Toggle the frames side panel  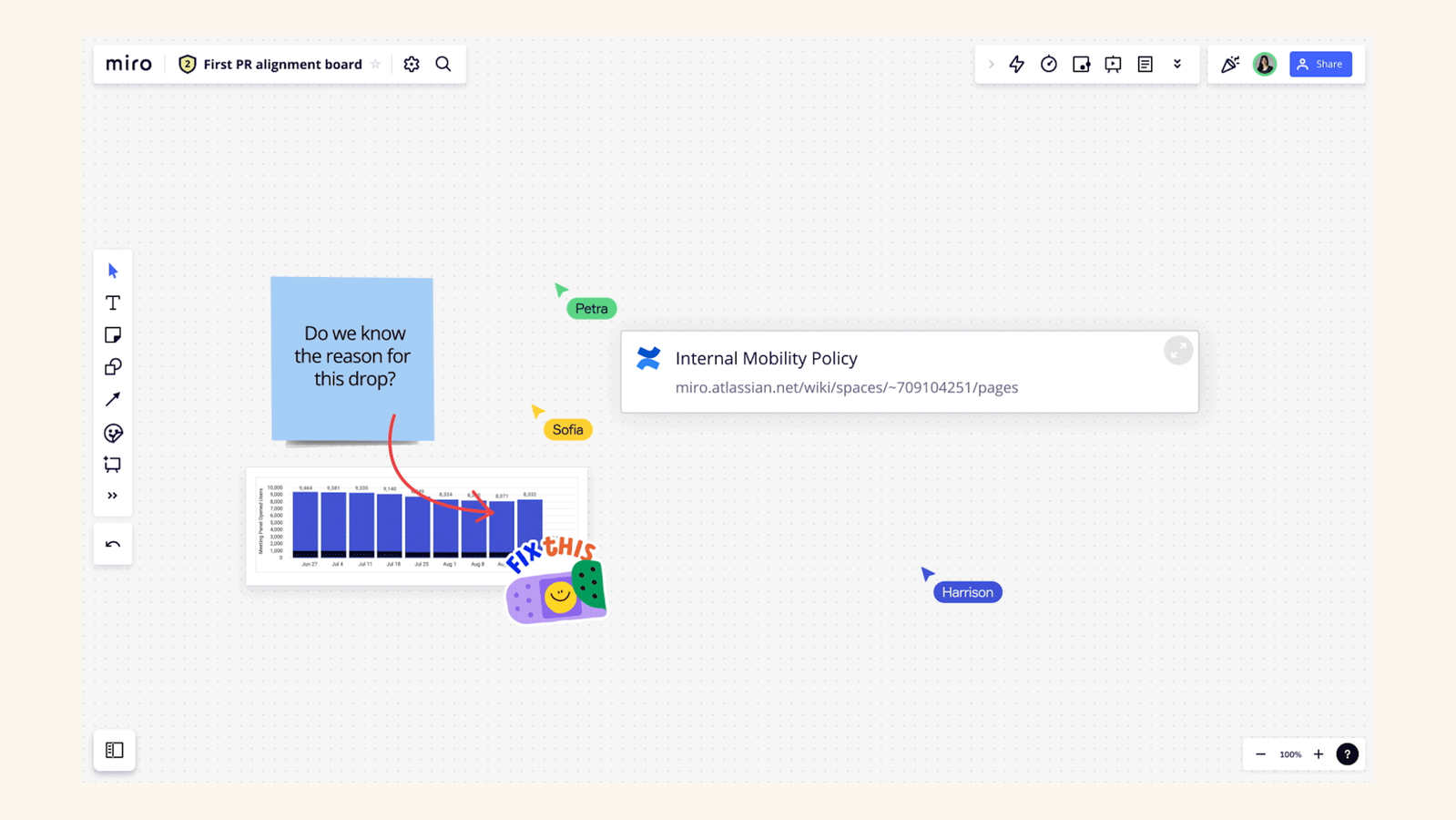point(115,750)
